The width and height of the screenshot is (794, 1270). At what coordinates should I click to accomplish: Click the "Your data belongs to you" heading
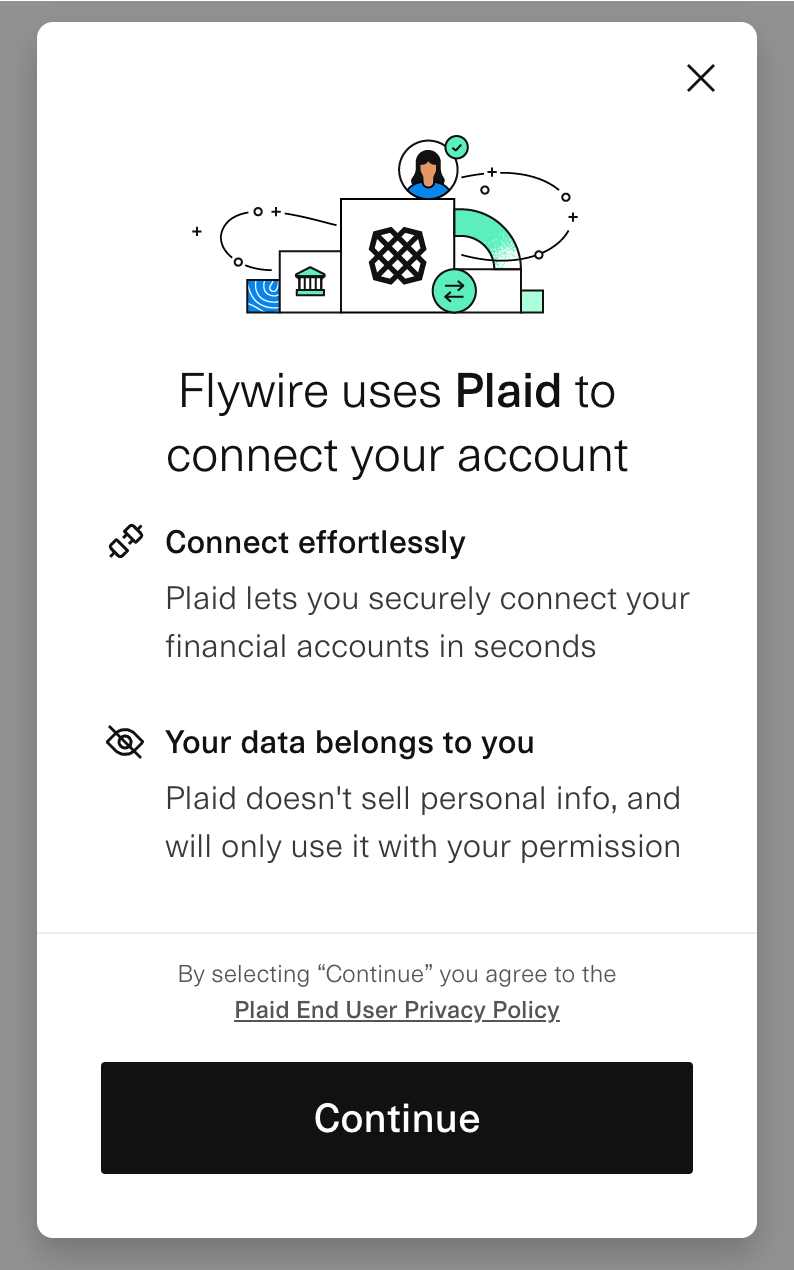click(x=349, y=742)
